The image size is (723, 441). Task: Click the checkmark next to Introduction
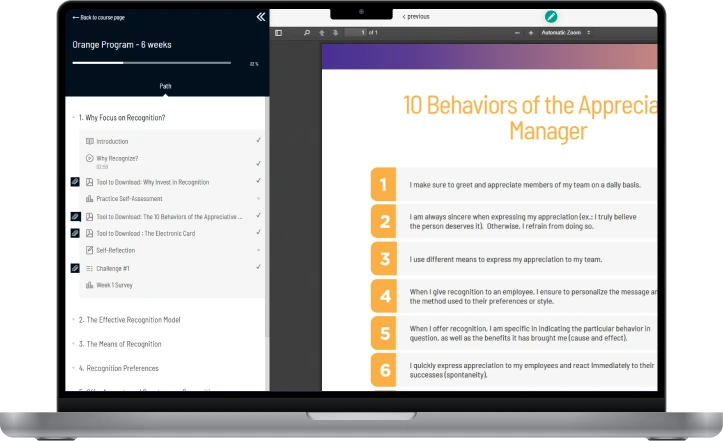coord(258,141)
